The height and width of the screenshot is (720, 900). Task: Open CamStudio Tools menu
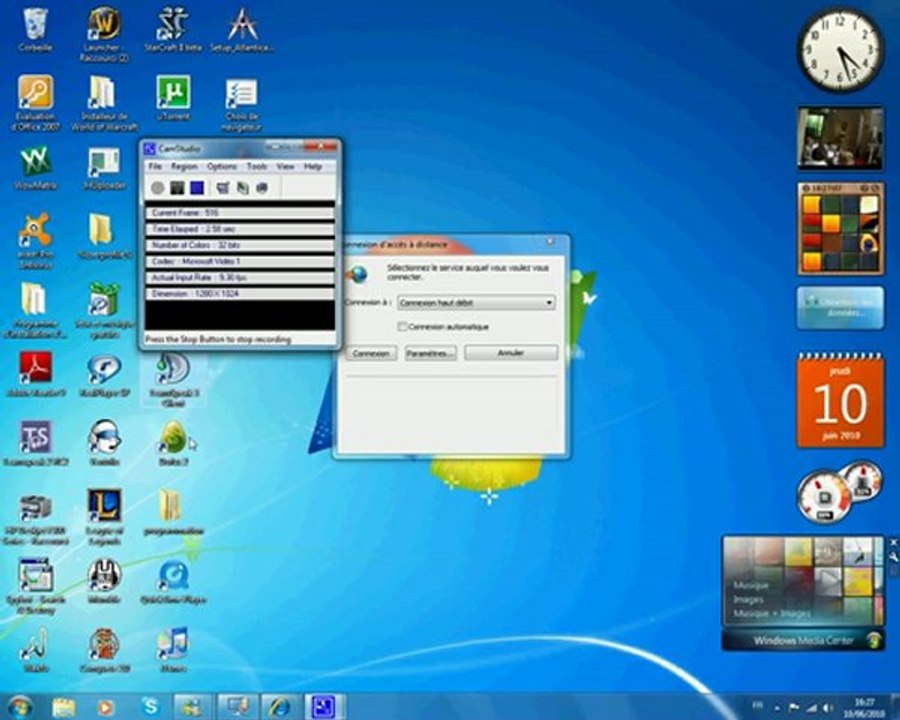tap(257, 167)
